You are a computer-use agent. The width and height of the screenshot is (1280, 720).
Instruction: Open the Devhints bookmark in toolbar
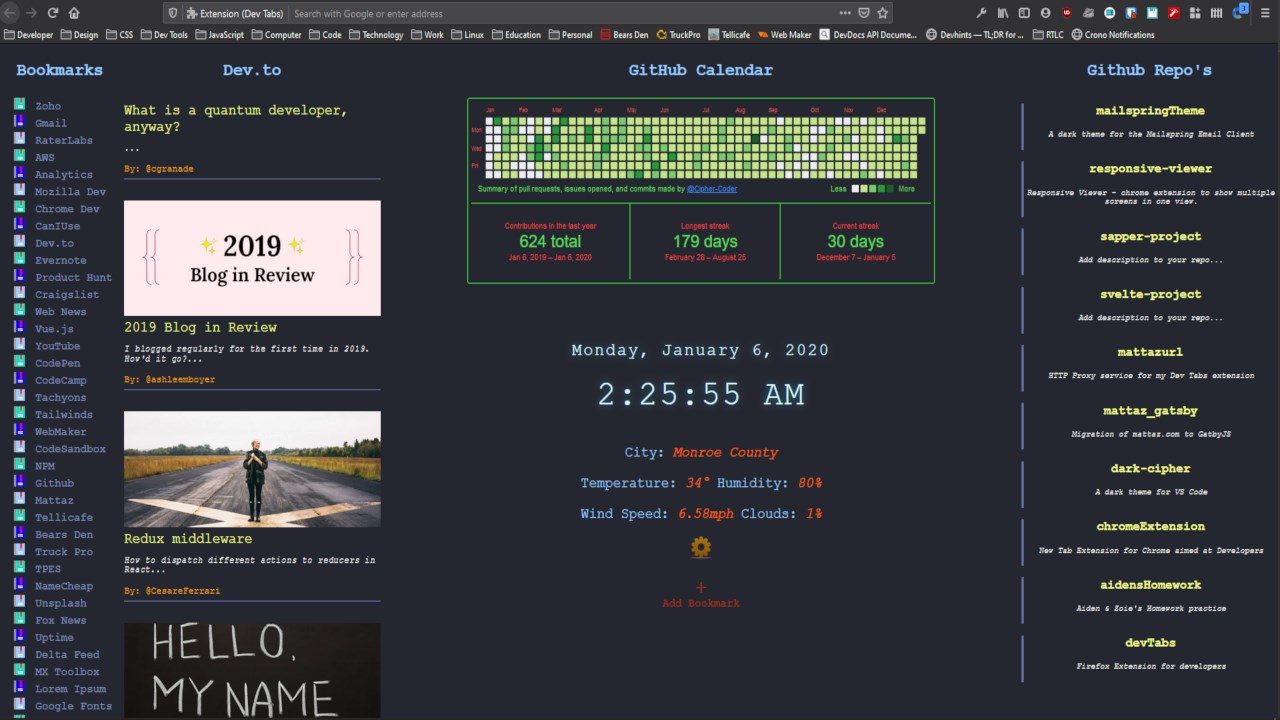click(x=975, y=34)
